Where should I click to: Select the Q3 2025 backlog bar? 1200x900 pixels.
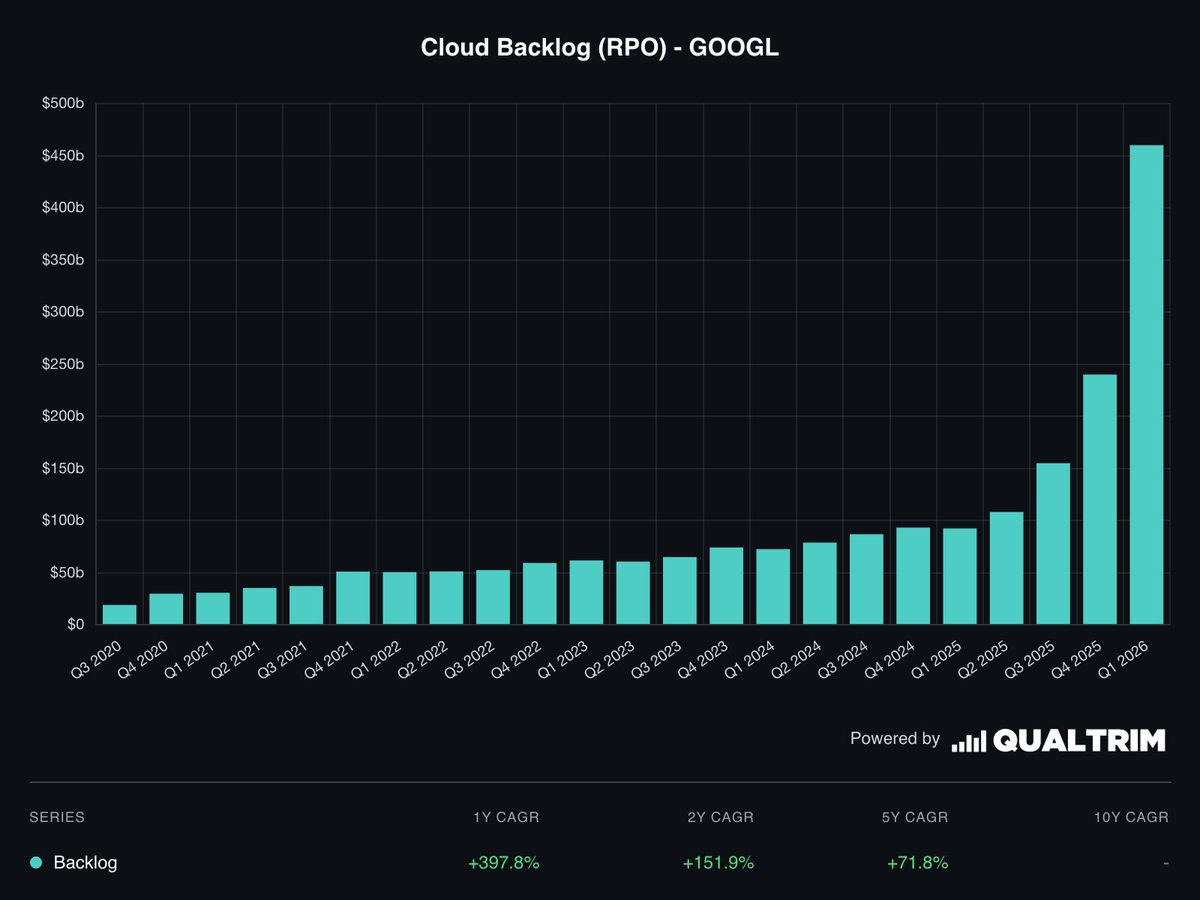click(x=1053, y=544)
